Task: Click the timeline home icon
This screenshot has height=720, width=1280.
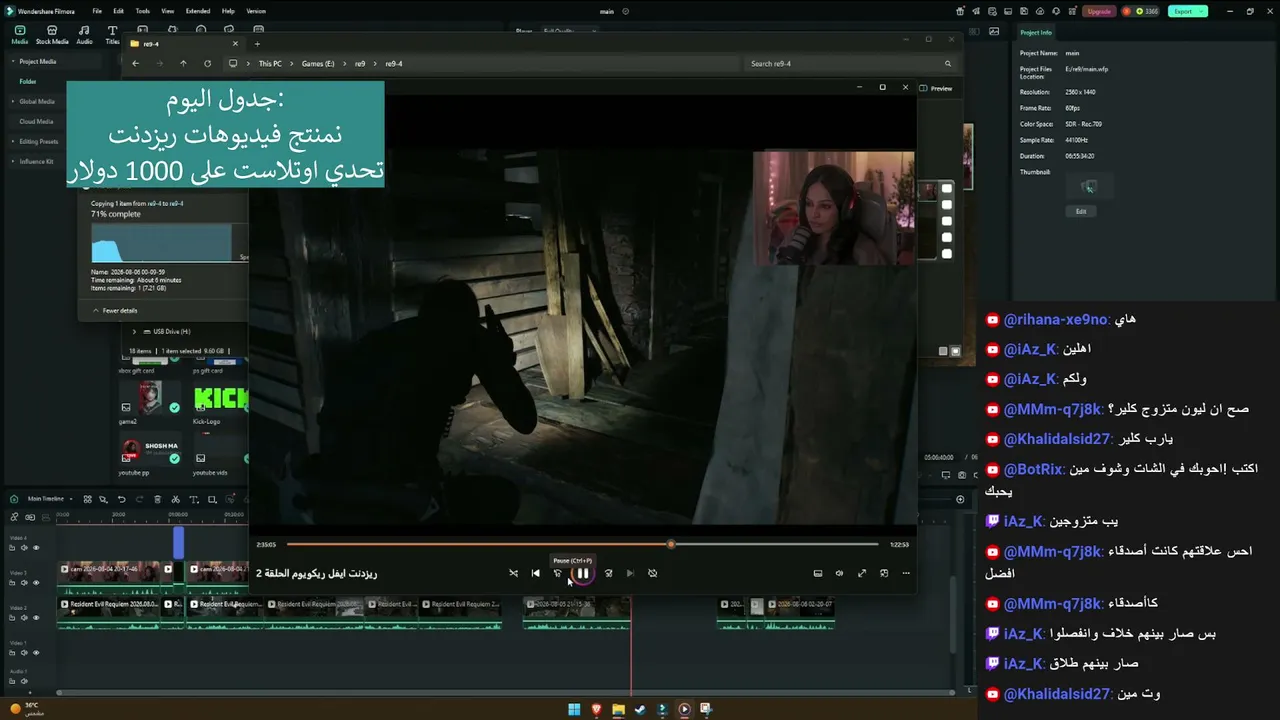Action: coord(14,498)
